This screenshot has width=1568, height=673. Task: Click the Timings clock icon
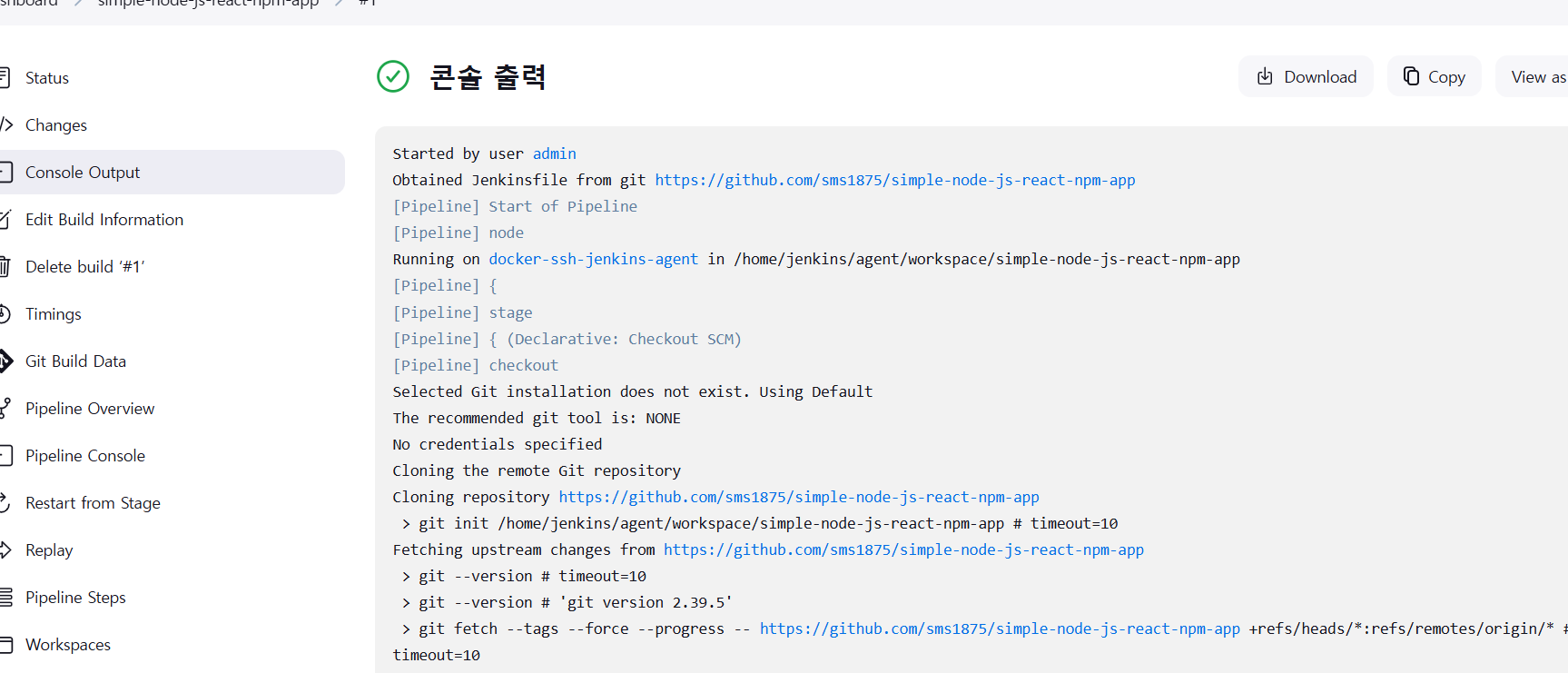[x=5, y=314]
